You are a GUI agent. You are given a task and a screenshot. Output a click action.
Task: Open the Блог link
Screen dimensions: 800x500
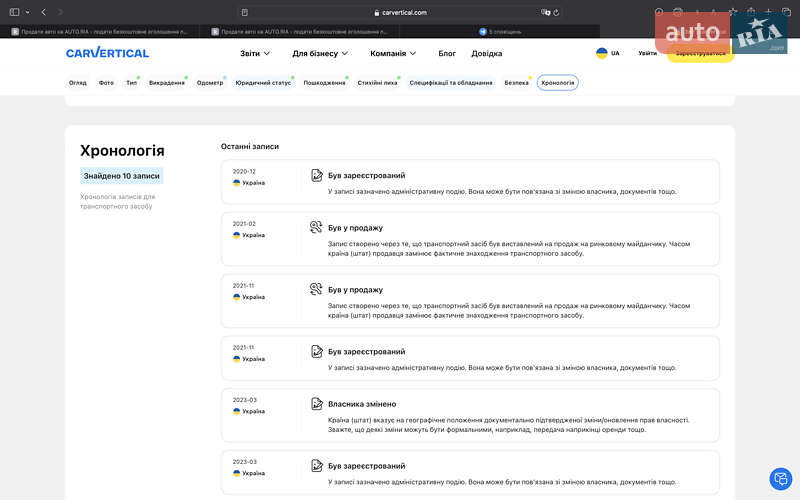(x=447, y=53)
